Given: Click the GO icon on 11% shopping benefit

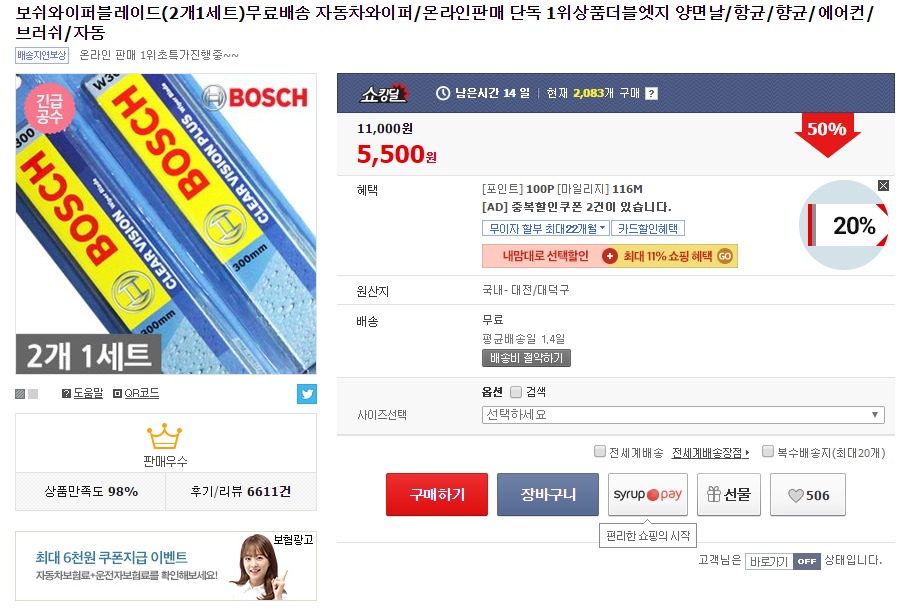Looking at the screenshot, I should 725,256.
